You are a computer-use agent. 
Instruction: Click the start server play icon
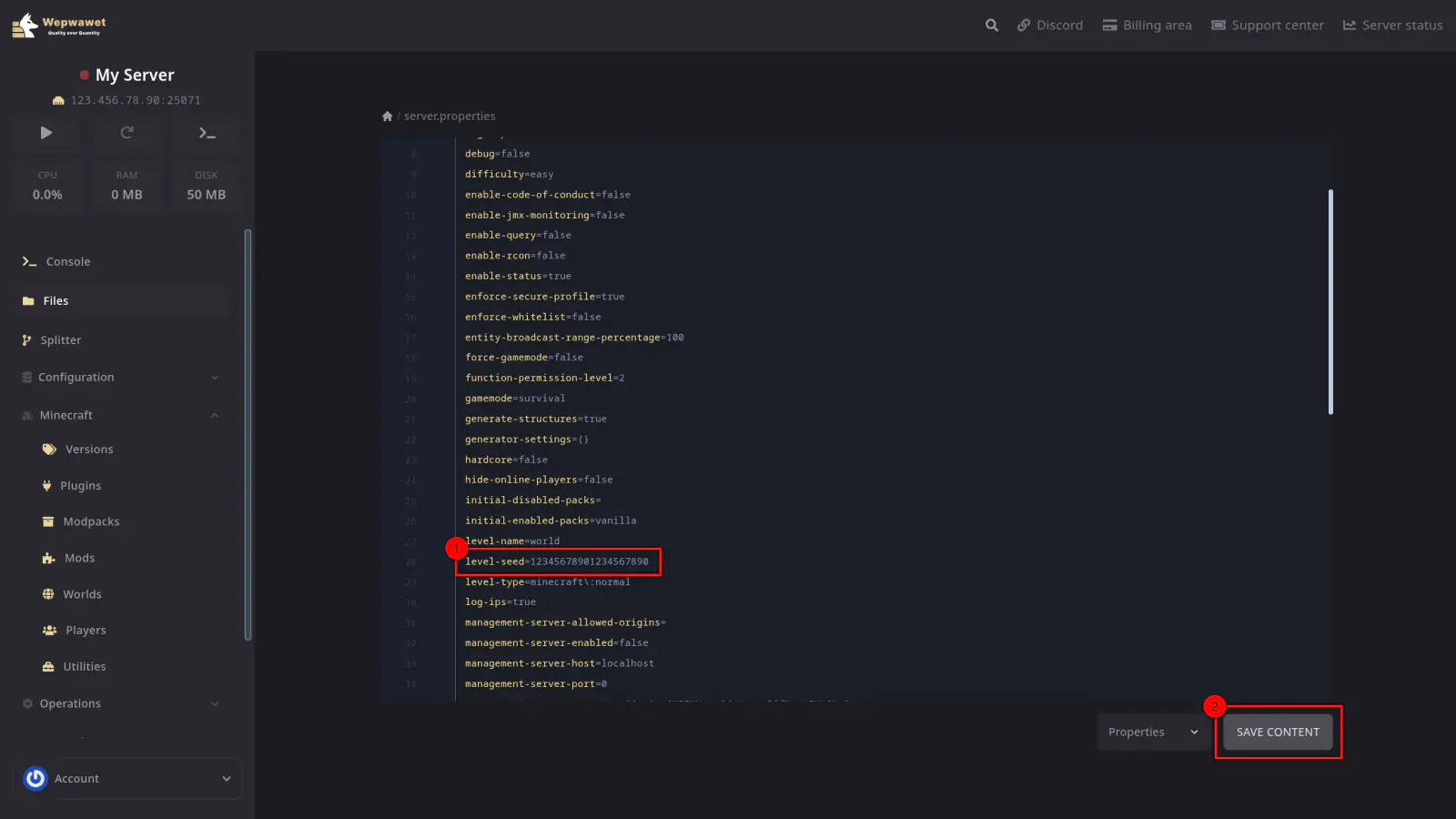click(x=46, y=133)
